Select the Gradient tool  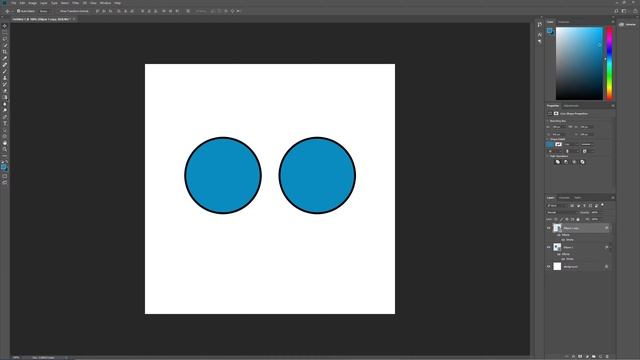[5, 98]
